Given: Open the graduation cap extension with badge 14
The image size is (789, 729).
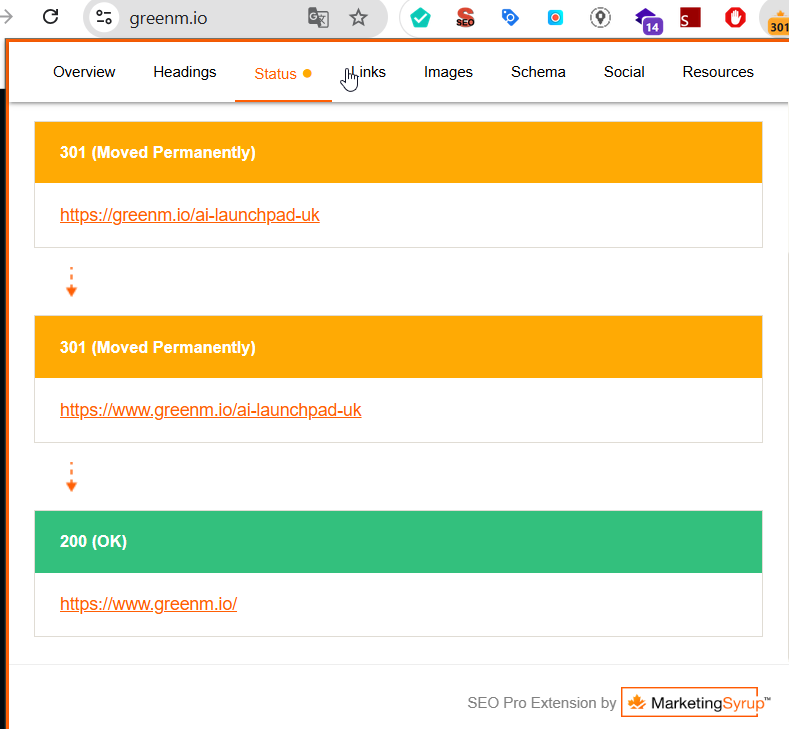Looking at the screenshot, I should coord(649,21).
